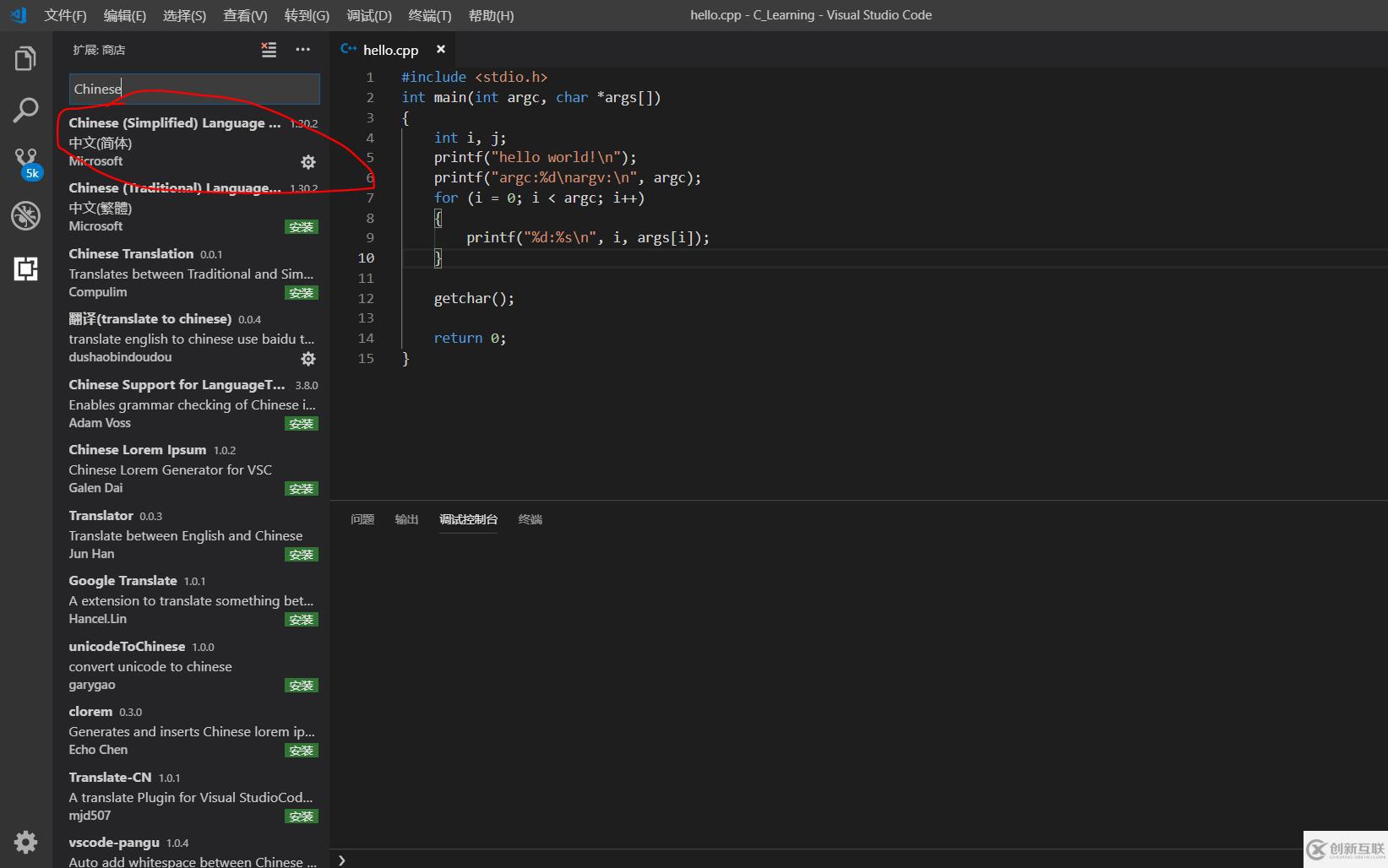Select Chinese Support for LanguageTool entry
This screenshot has height=868, width=1388.
[191, 404]
